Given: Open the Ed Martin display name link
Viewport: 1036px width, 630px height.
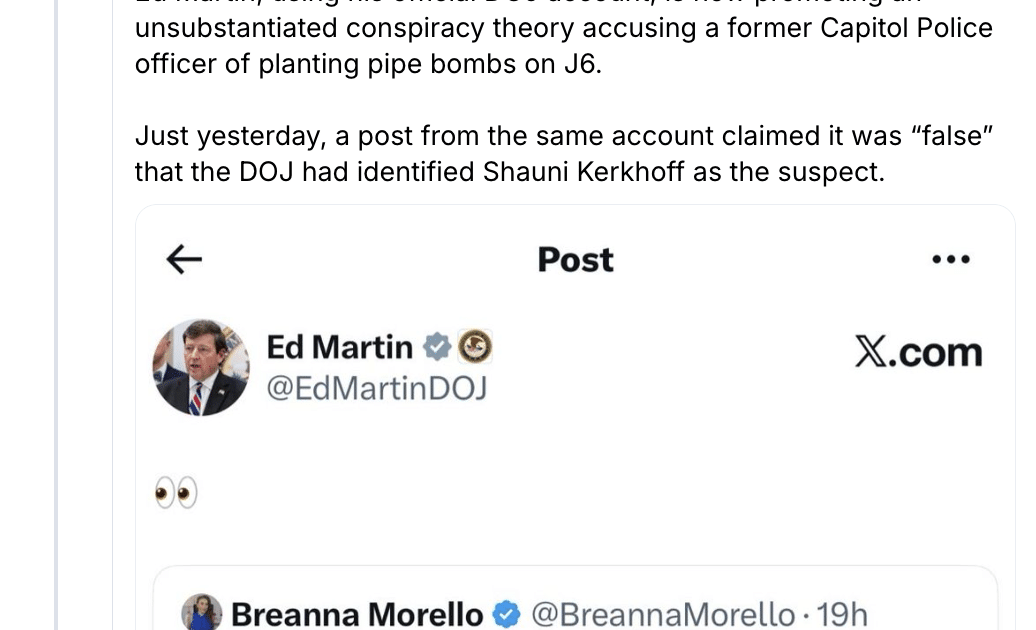Looking at the screenshot, I should 339,347.
